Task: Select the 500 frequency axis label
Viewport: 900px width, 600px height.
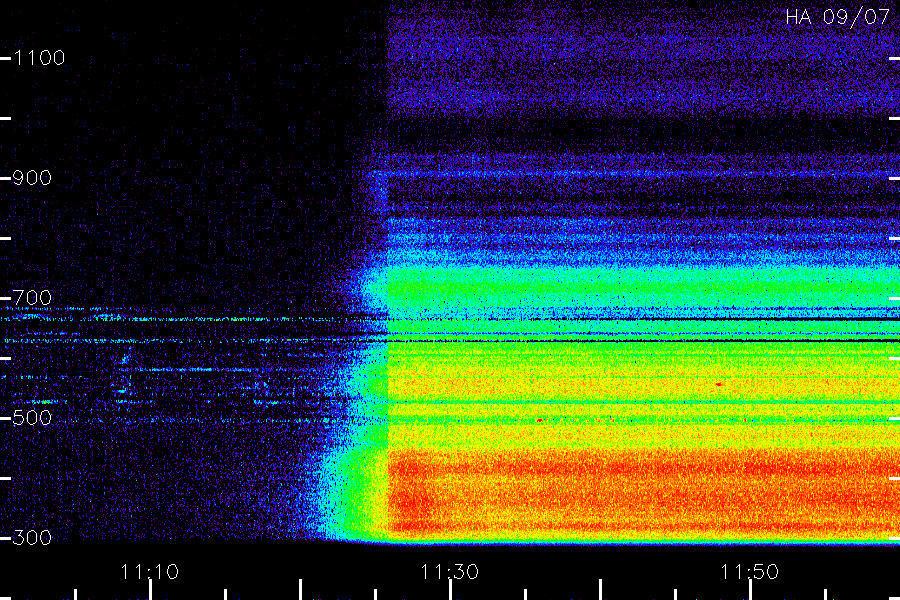Action: tap(32, 418)
